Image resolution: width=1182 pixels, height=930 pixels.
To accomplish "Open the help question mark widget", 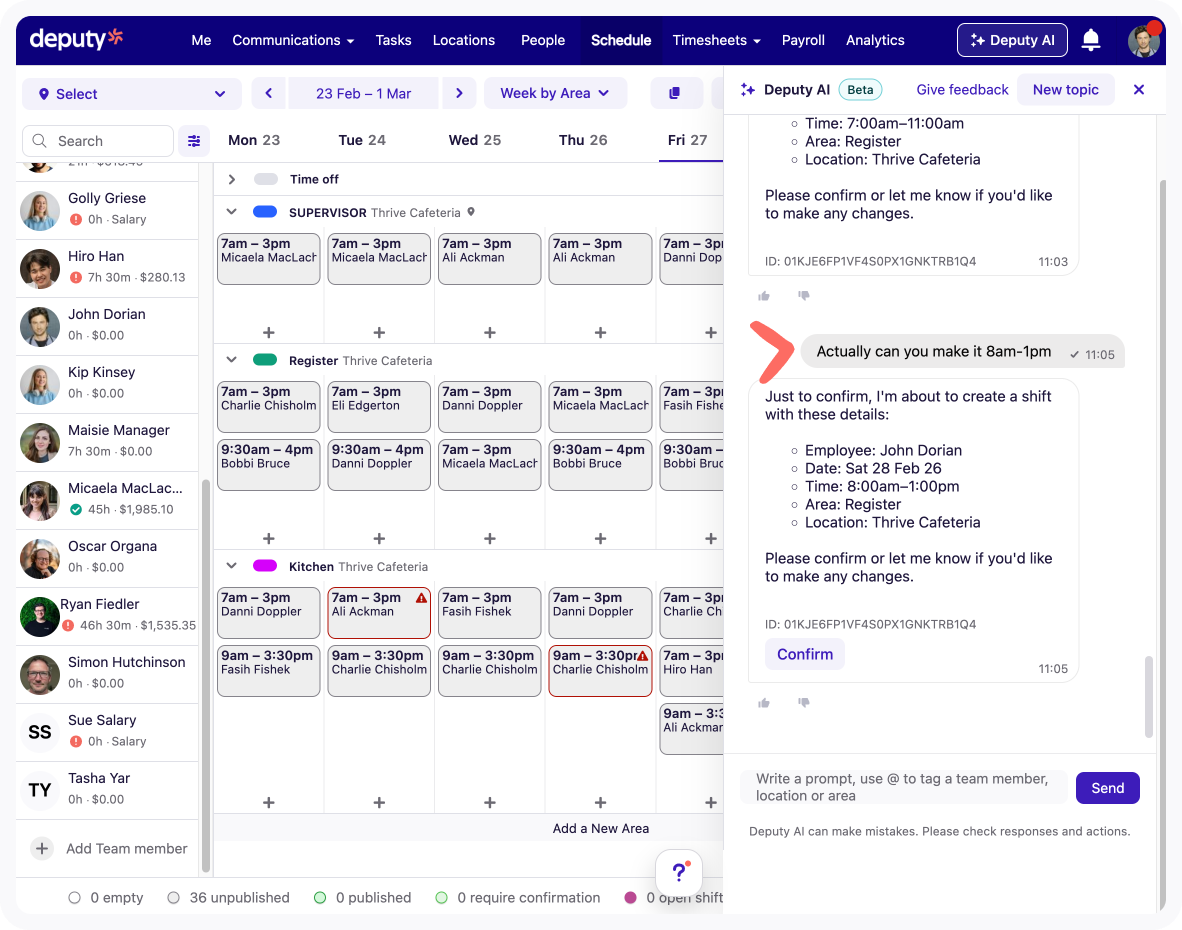I will (x=679, y=872).
